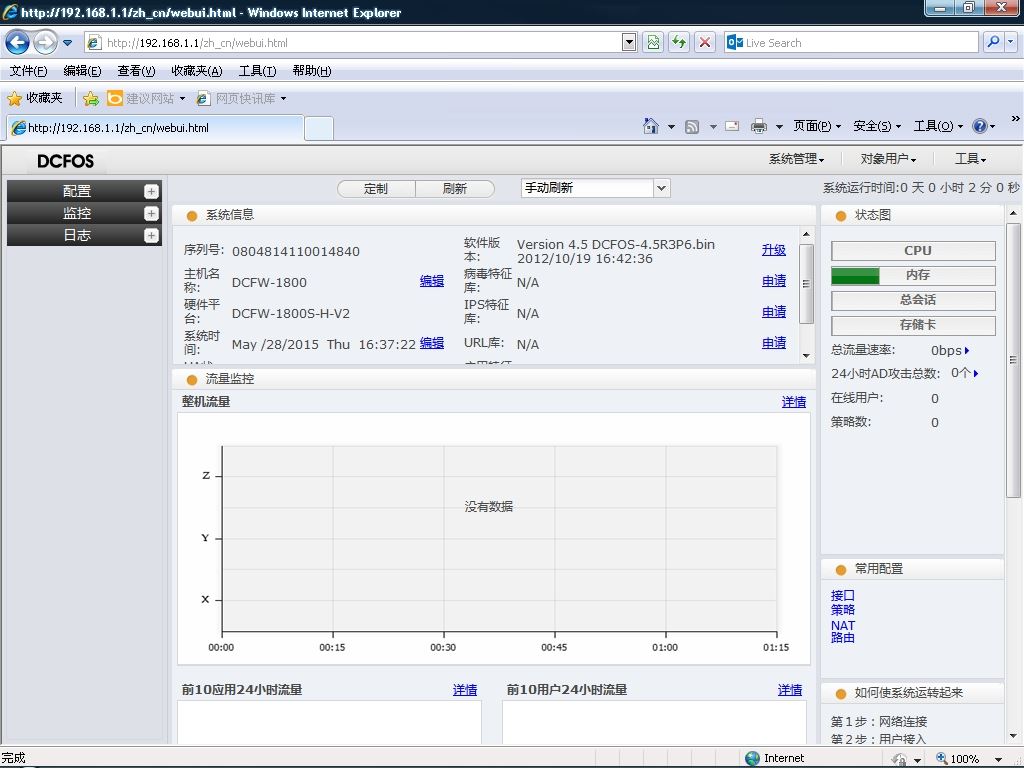This screenshot has width=1024, height=768.
Task: Click the green Refresh page icon
Action: (x=679, y=43)
